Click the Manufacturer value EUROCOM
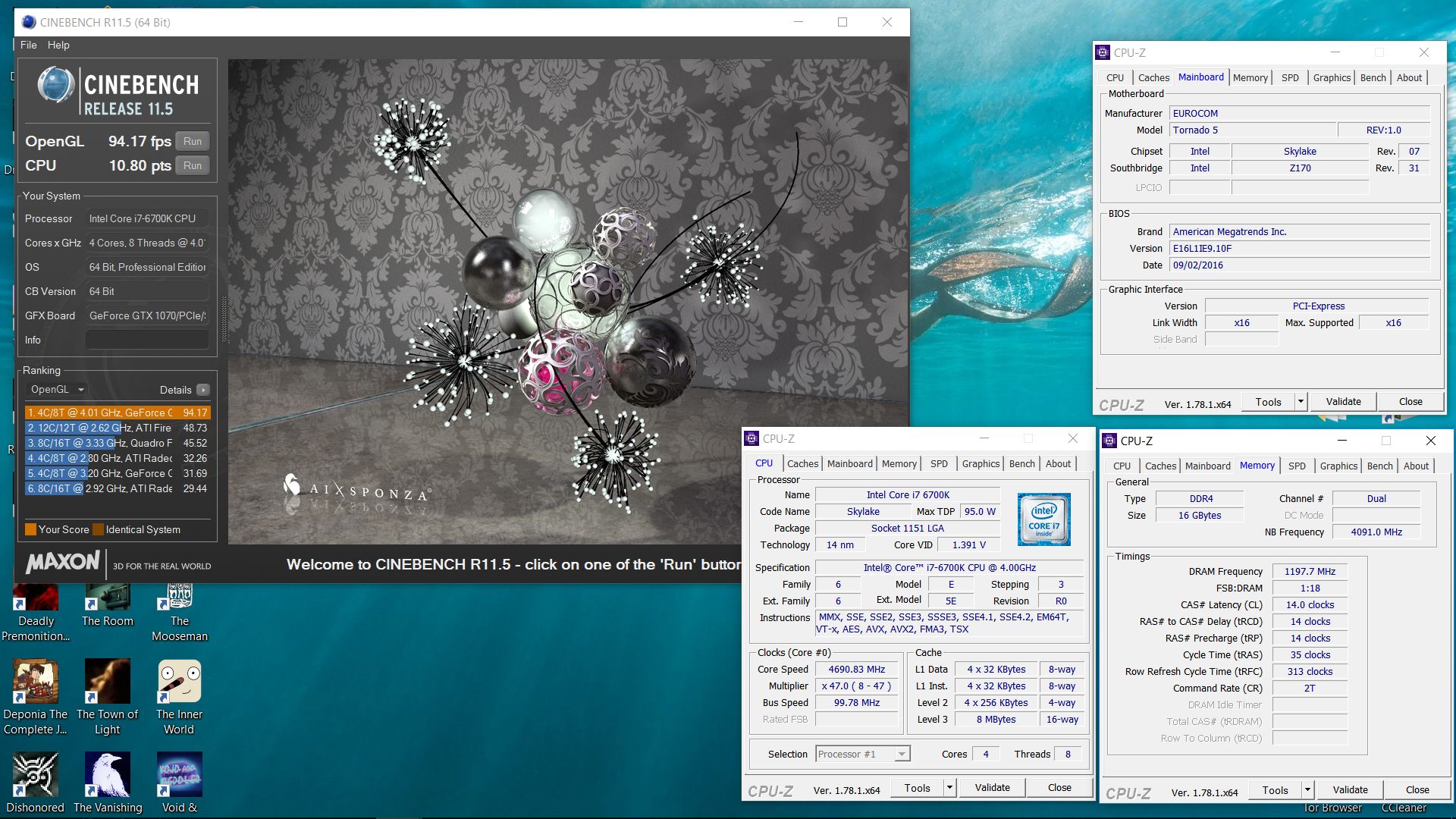Viewport: 1456px width, 819px height. pos(1299,113)
